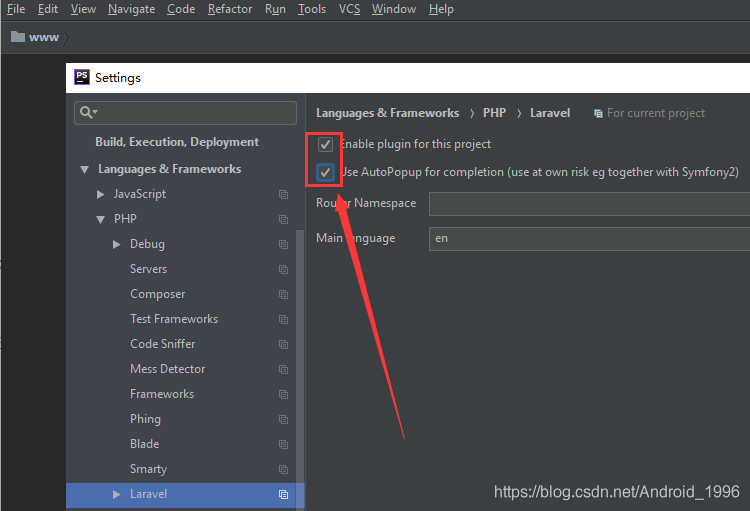This screenshot has height=511, width=750.
Task: Select the Test Frameworks settings page
Action: 174,319
